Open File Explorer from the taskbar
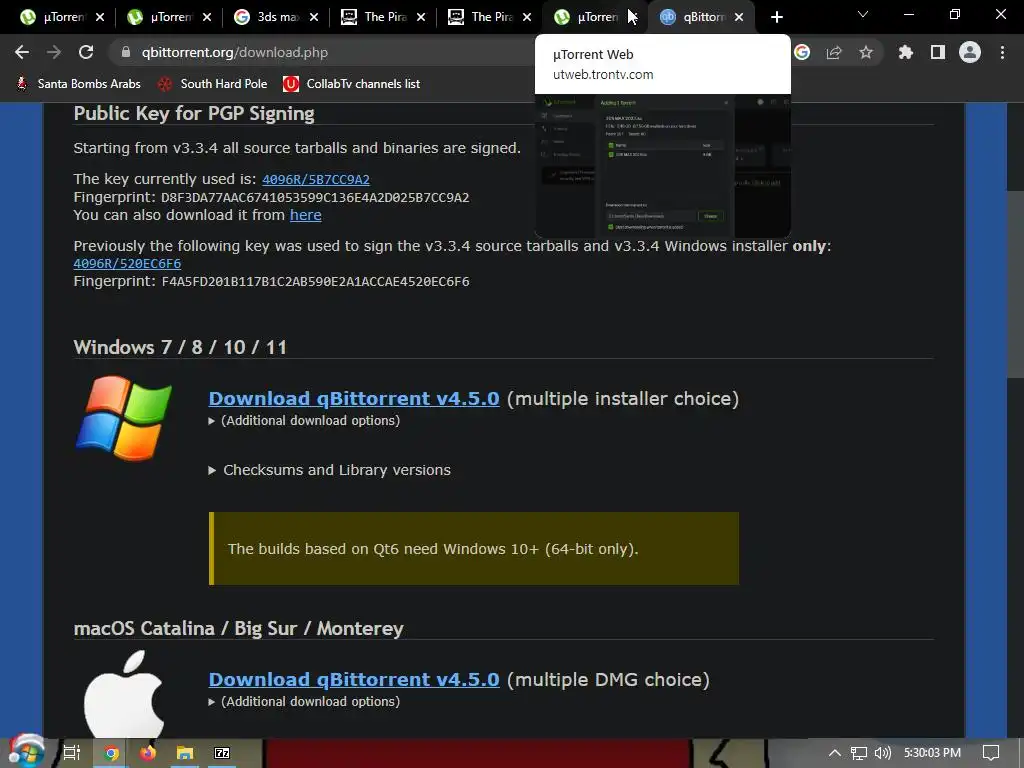This screenshot has width=1024, height=768. click(185, 753)
